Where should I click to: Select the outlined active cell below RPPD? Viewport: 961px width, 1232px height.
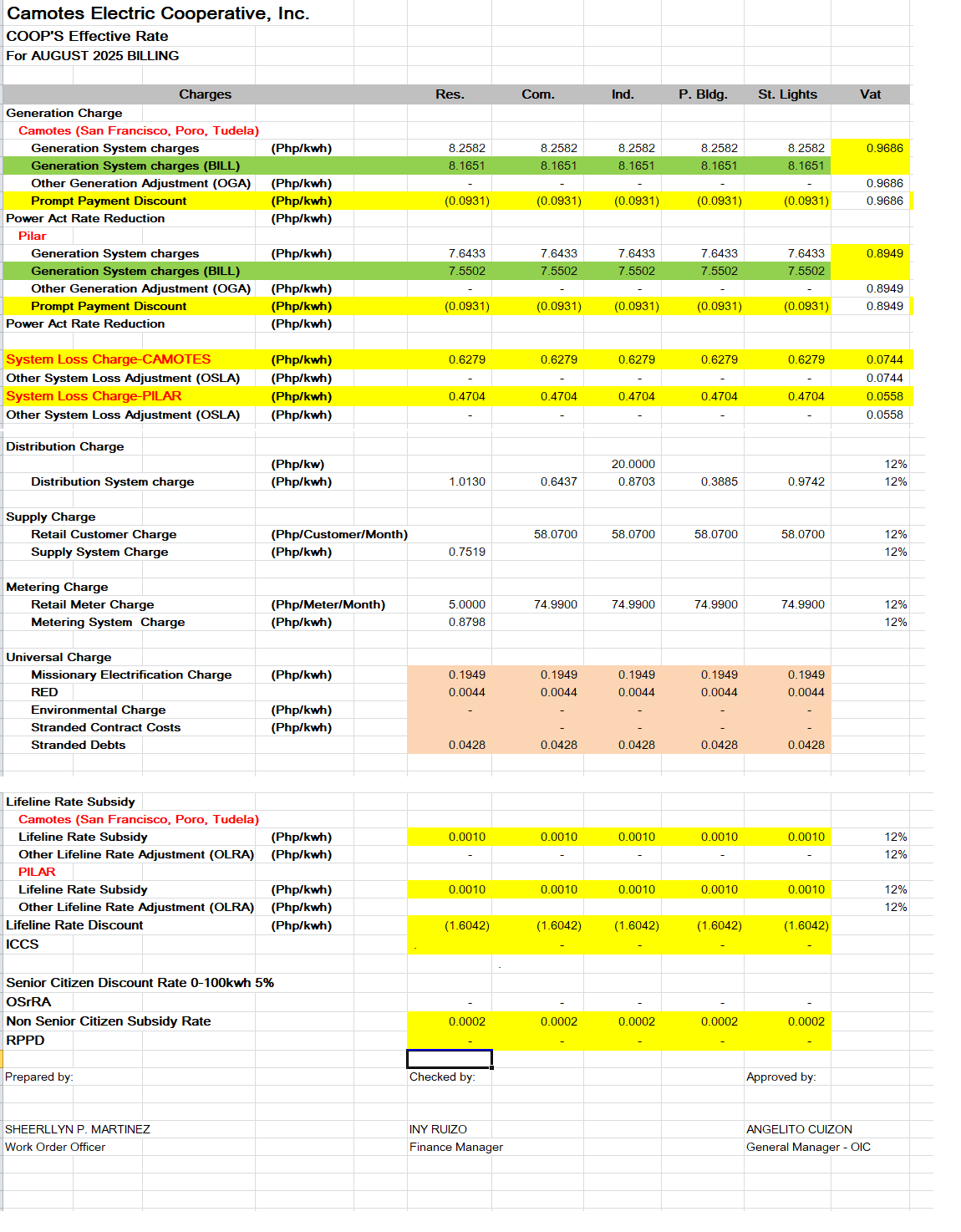pos(450,1059)
